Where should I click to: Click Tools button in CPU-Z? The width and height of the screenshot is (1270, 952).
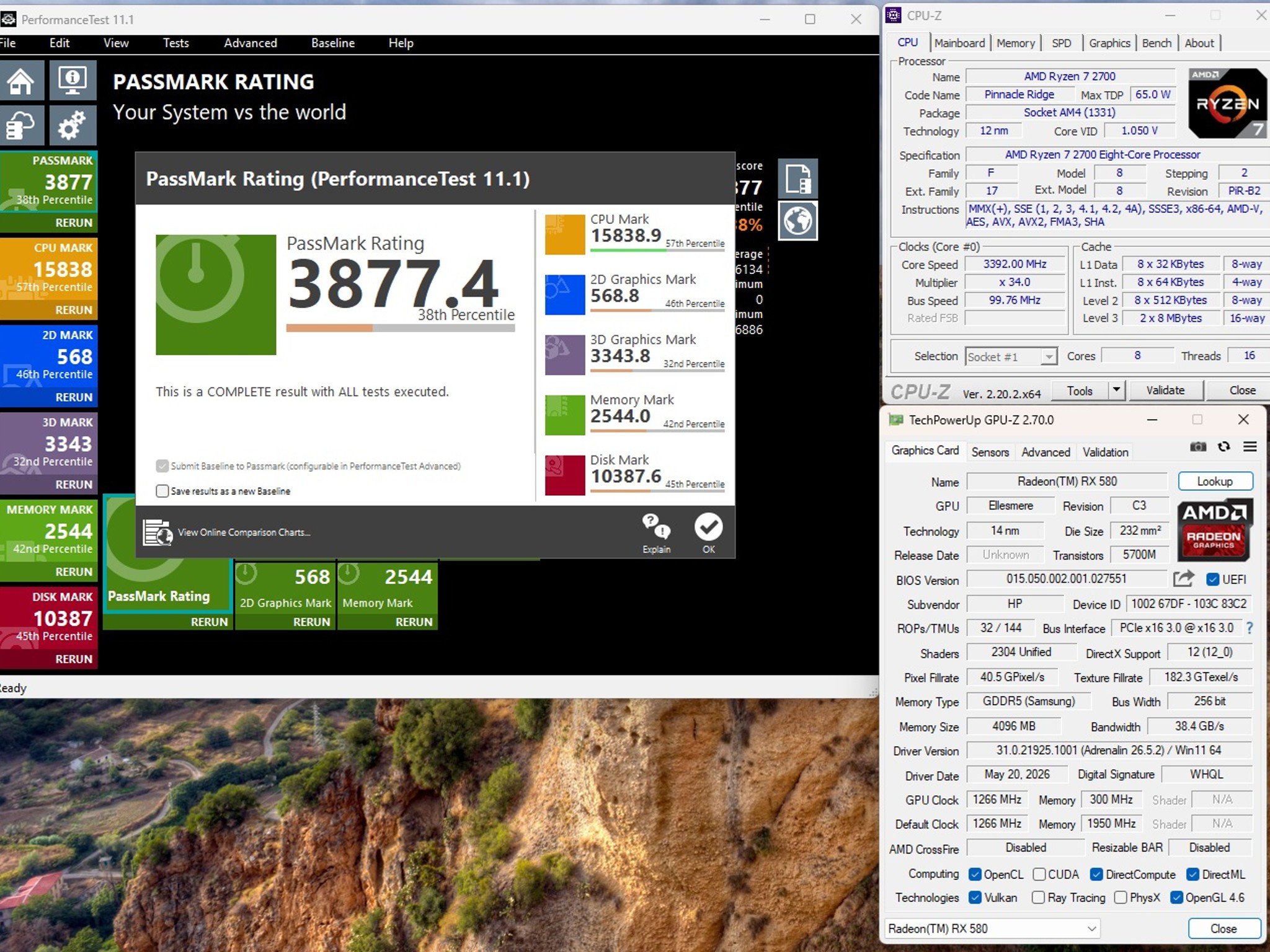click(x=1080, y=390)
